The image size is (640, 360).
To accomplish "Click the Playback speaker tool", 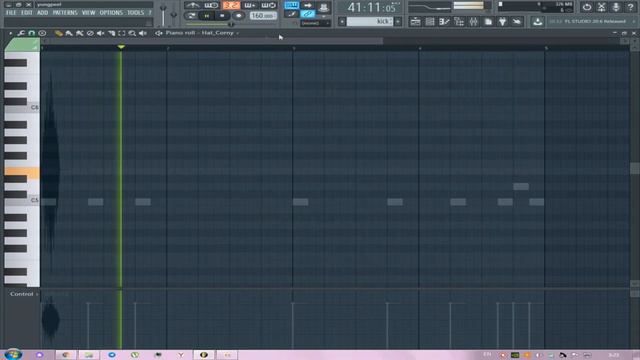I will [142, 33].
